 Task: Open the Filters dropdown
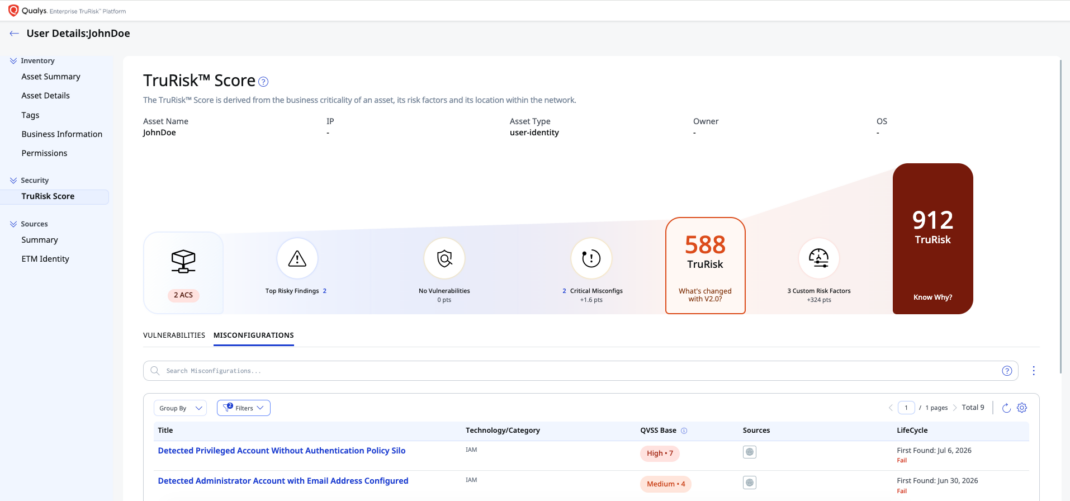point(244,408)
